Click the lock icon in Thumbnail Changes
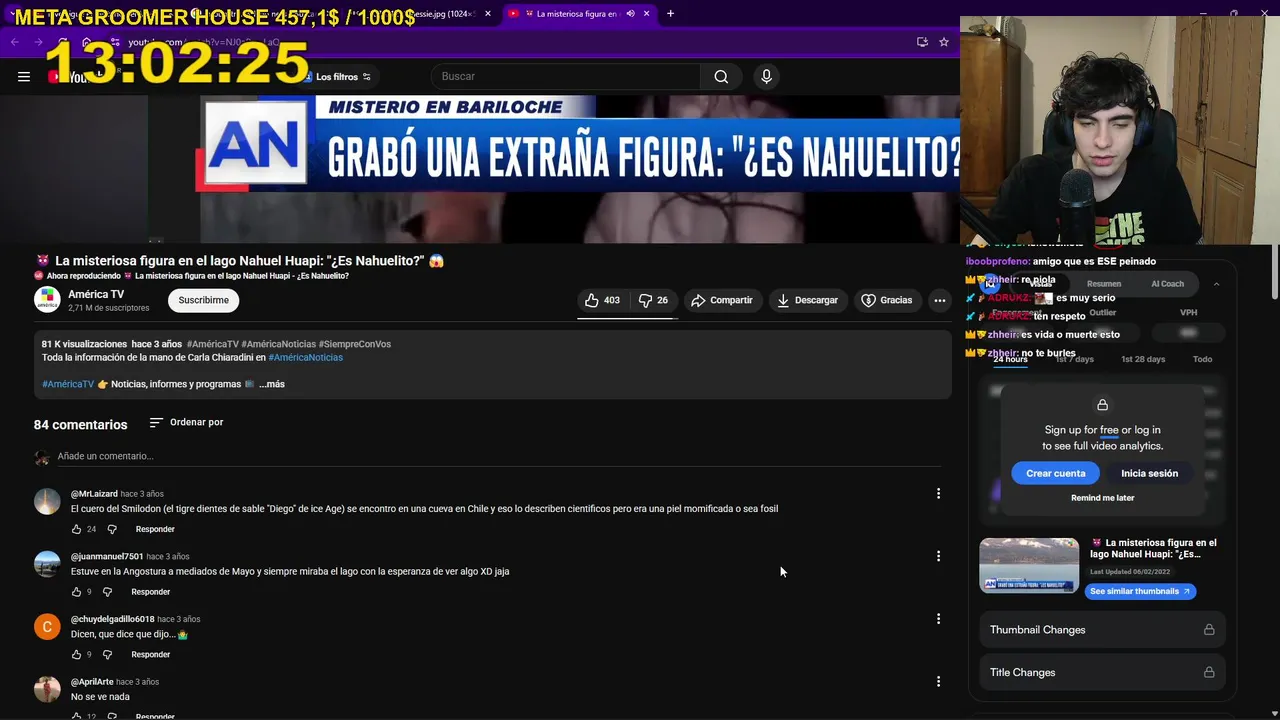This screenshot has width=1280, height=720. 1209,630
